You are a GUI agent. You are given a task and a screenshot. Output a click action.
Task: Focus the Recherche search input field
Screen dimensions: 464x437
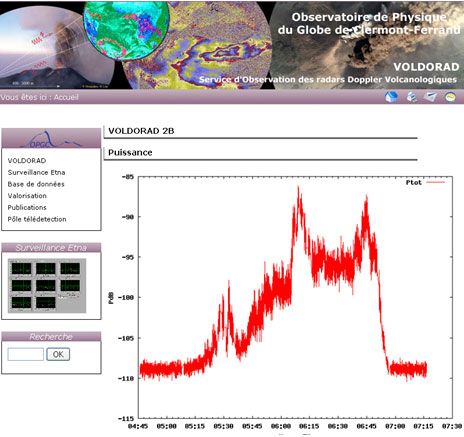point(26,354)
